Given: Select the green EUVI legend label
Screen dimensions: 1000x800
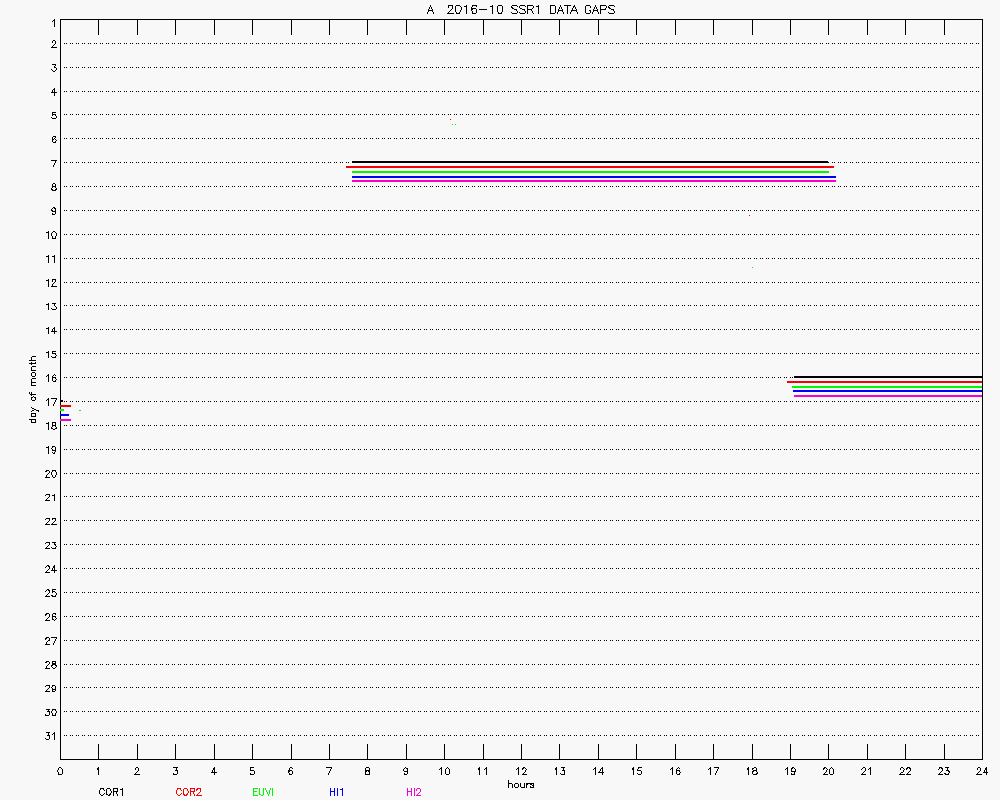Looking at the screenshot, I should pos(263,792).
